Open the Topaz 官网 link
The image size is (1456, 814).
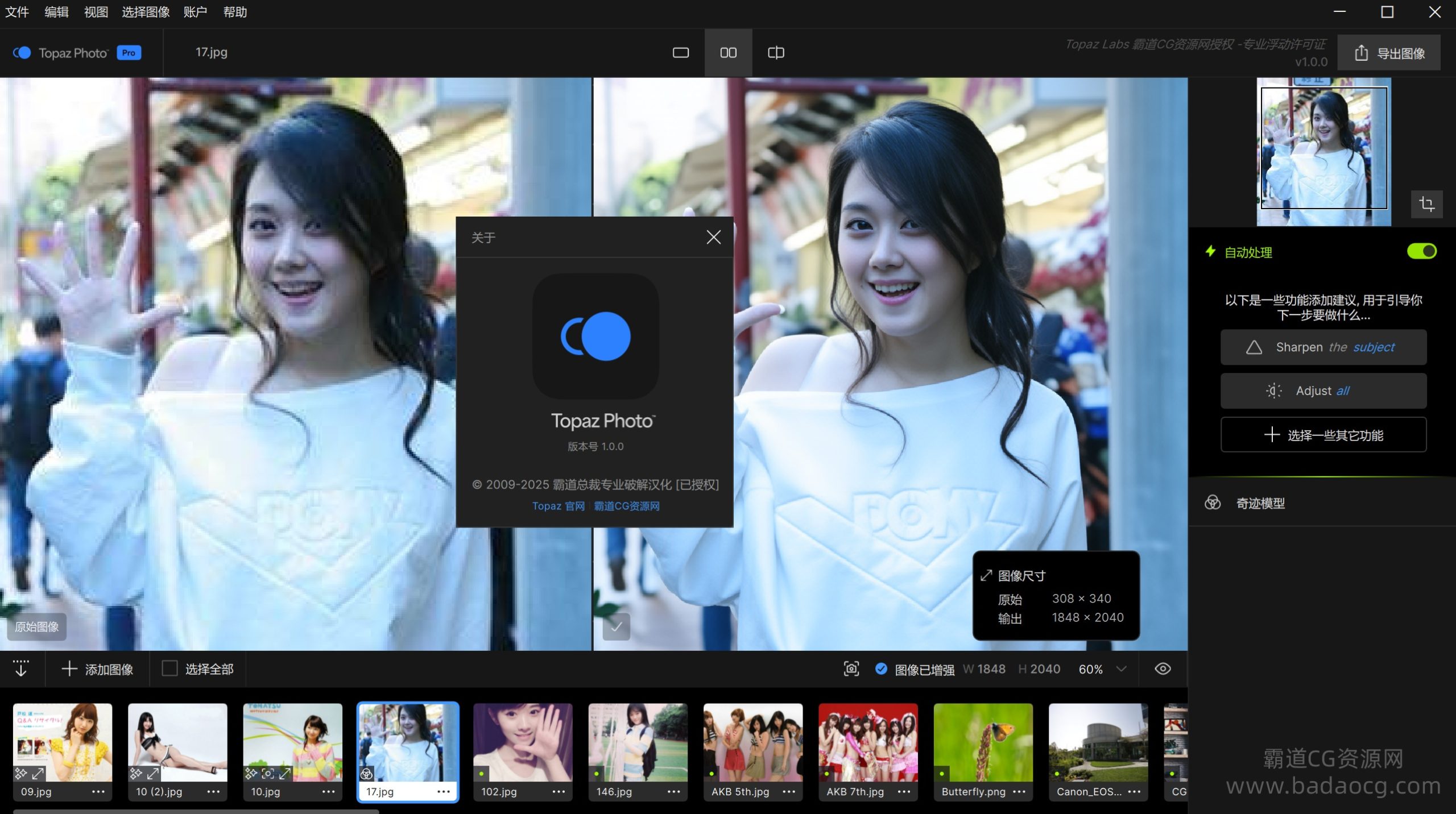(x=558, y=506)
